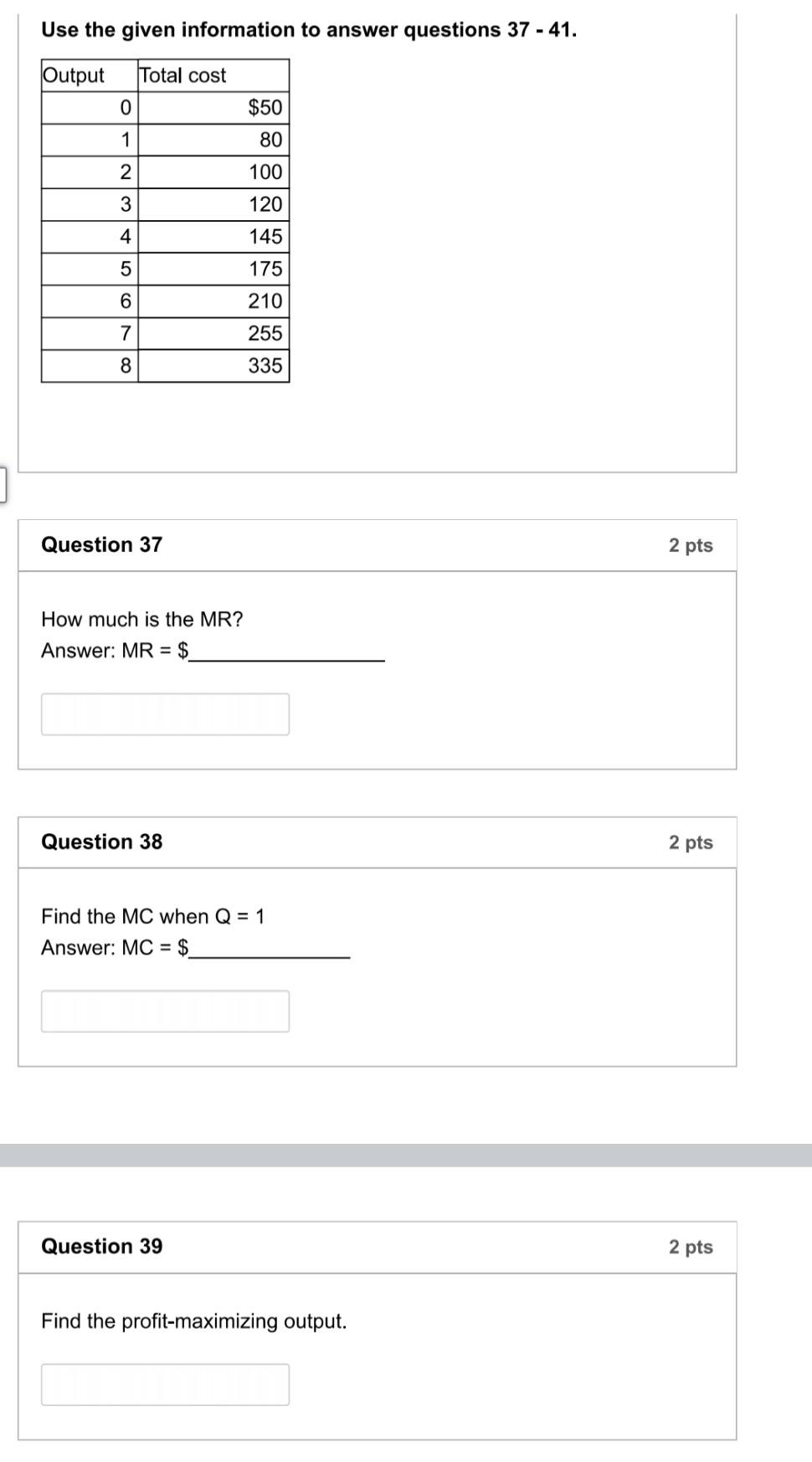
Task: Select the Question 39 header
Action: pyautogui.click(x=102, y=1246)
